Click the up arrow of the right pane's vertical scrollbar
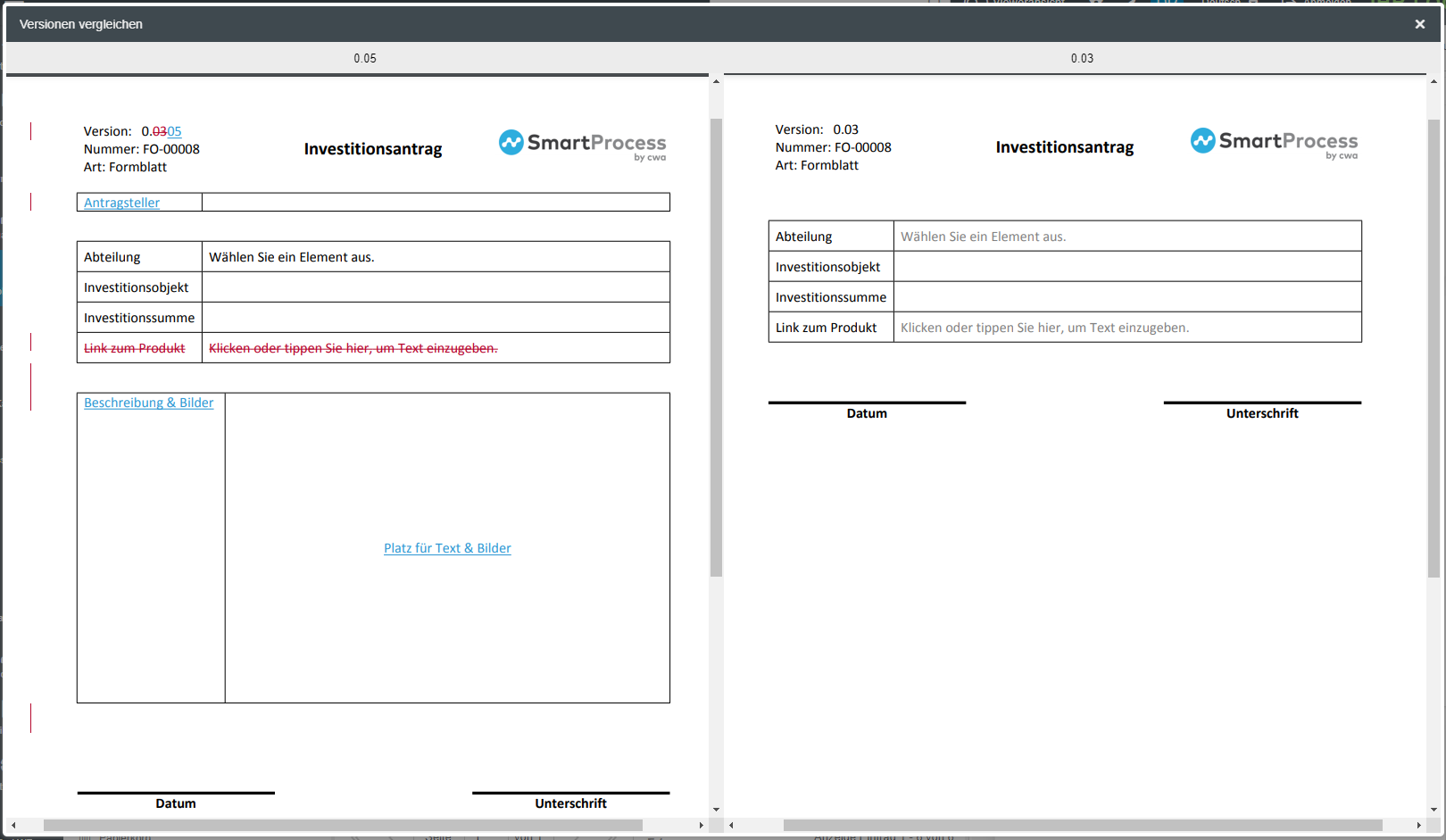Image resolution: width=1446 pixels, height=840 pixels. click(x=1434, y=81)
